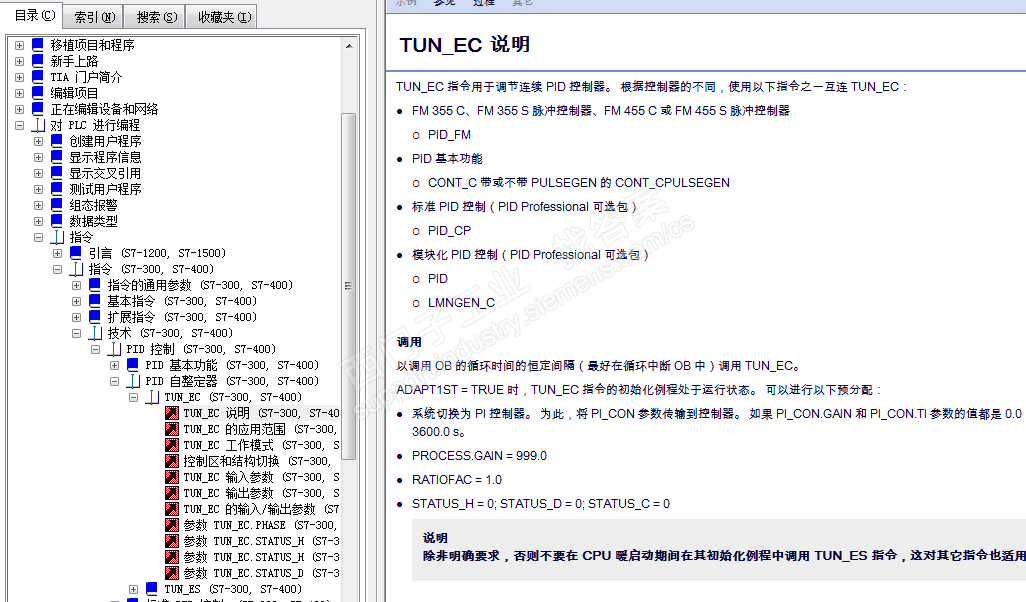Click book icon next to 基本指令

tap(95, 300)
